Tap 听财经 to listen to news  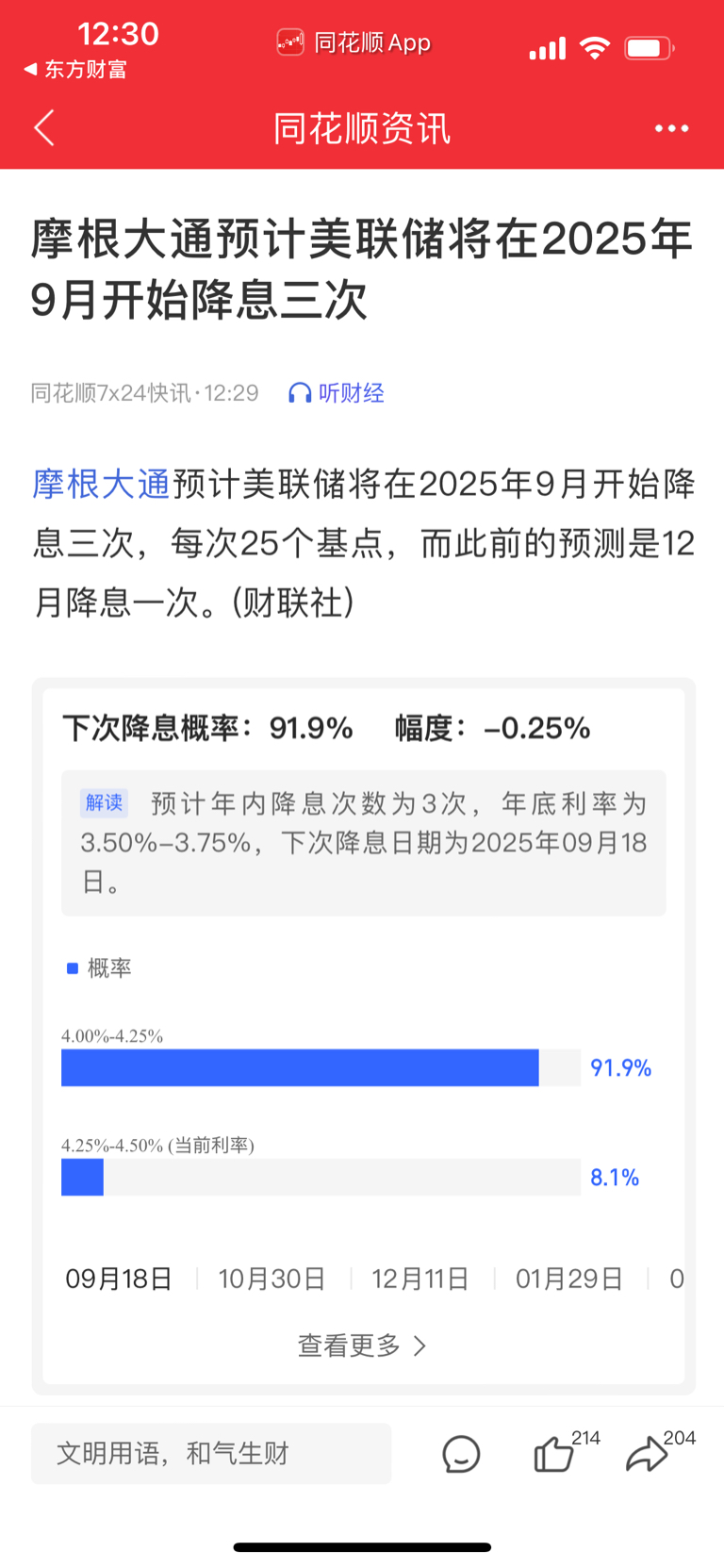point(351,393)
